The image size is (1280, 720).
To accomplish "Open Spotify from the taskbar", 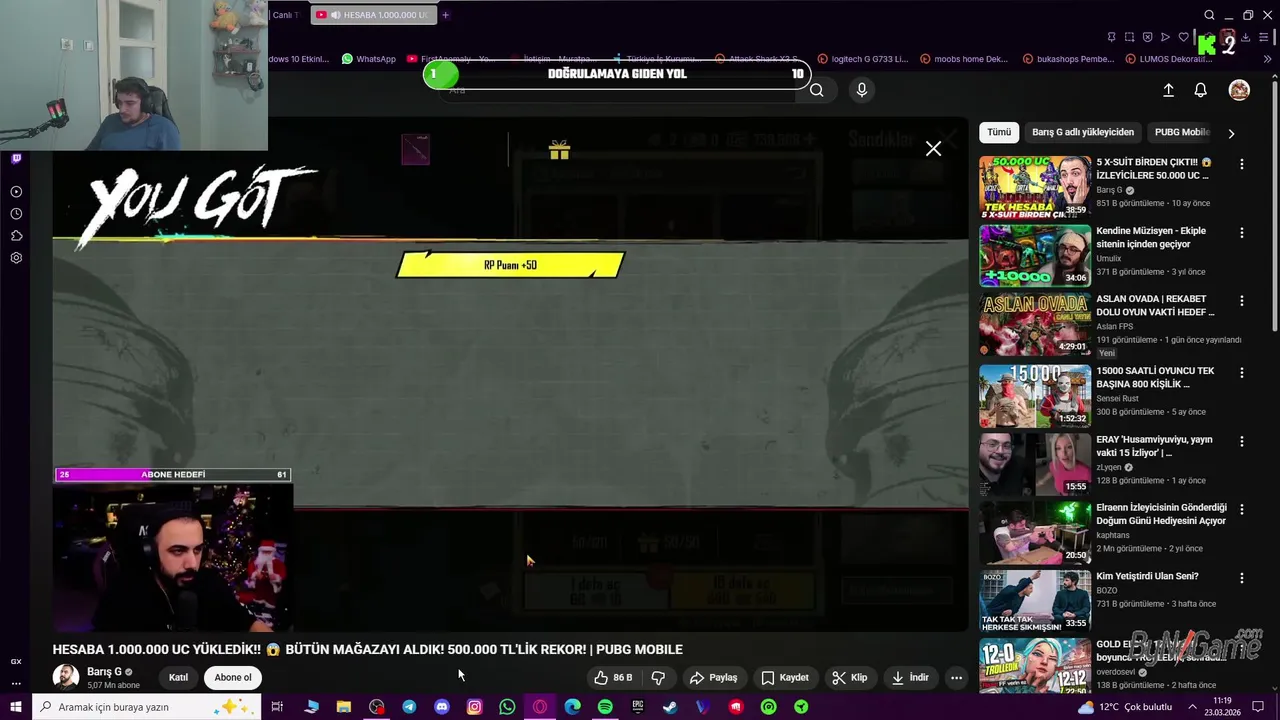I will pyautogui.click(x=605, y=707).
